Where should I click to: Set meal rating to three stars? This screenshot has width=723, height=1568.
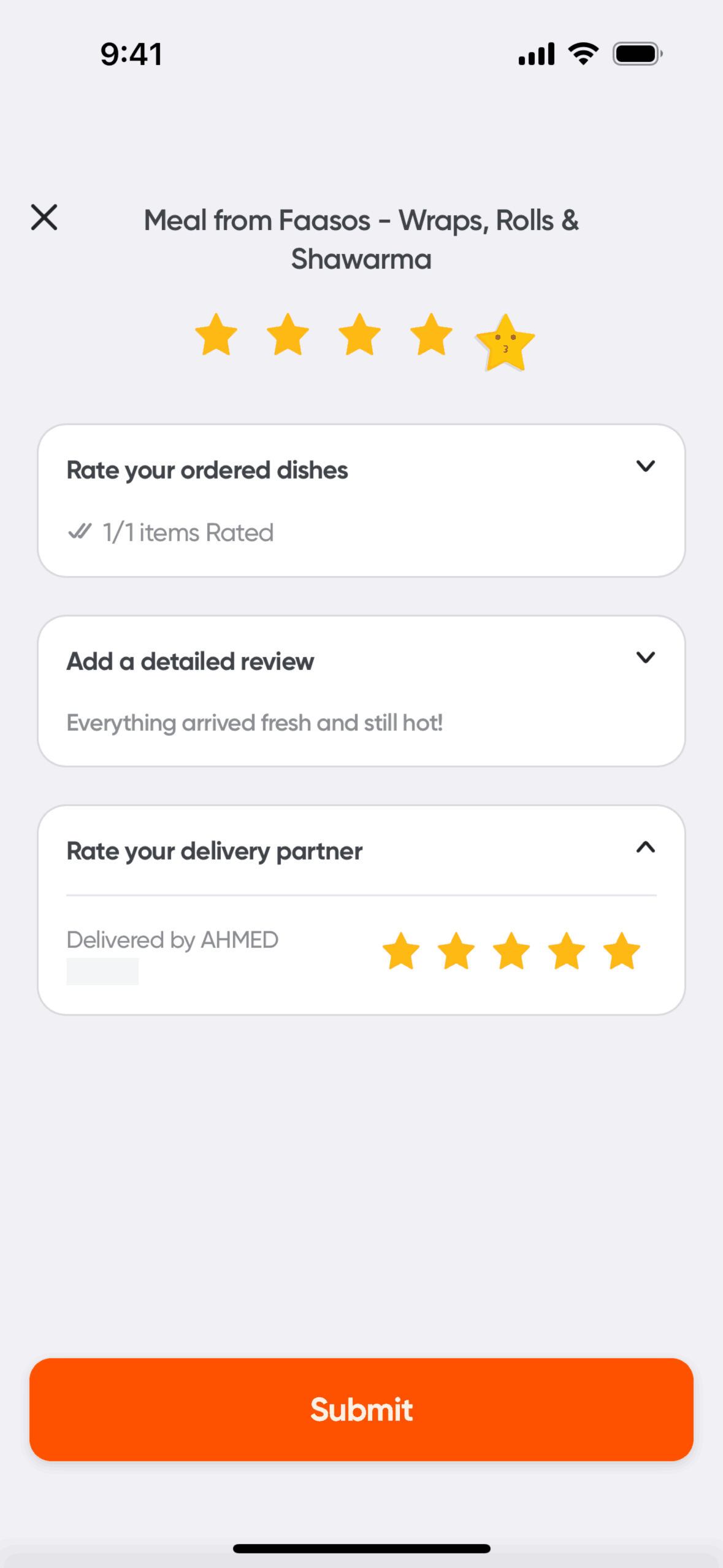point(359,335)
